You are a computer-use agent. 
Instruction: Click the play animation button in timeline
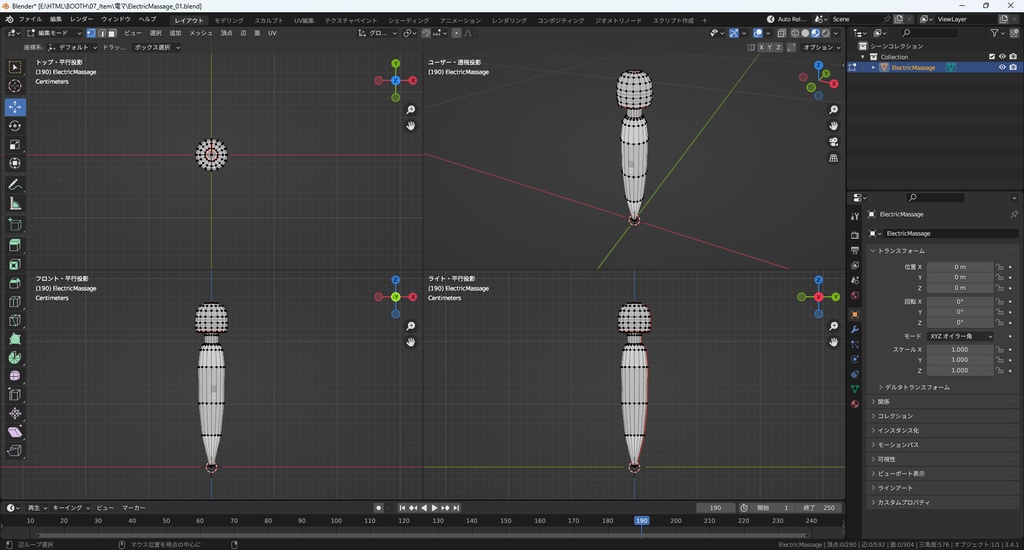click(435, 508)
